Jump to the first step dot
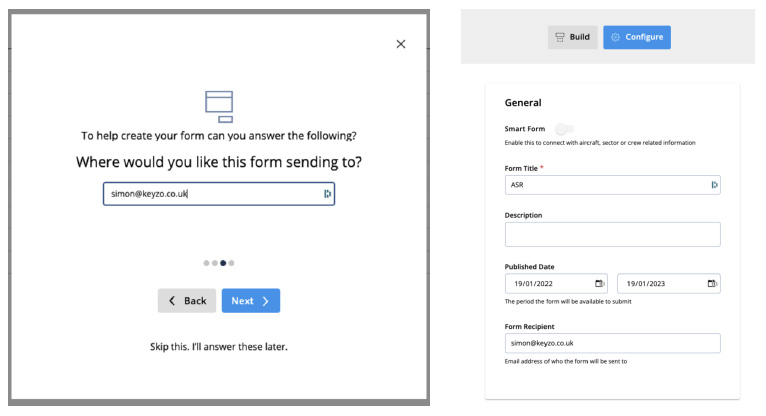This screenshot has width=766, height=416. coord(207,263)
